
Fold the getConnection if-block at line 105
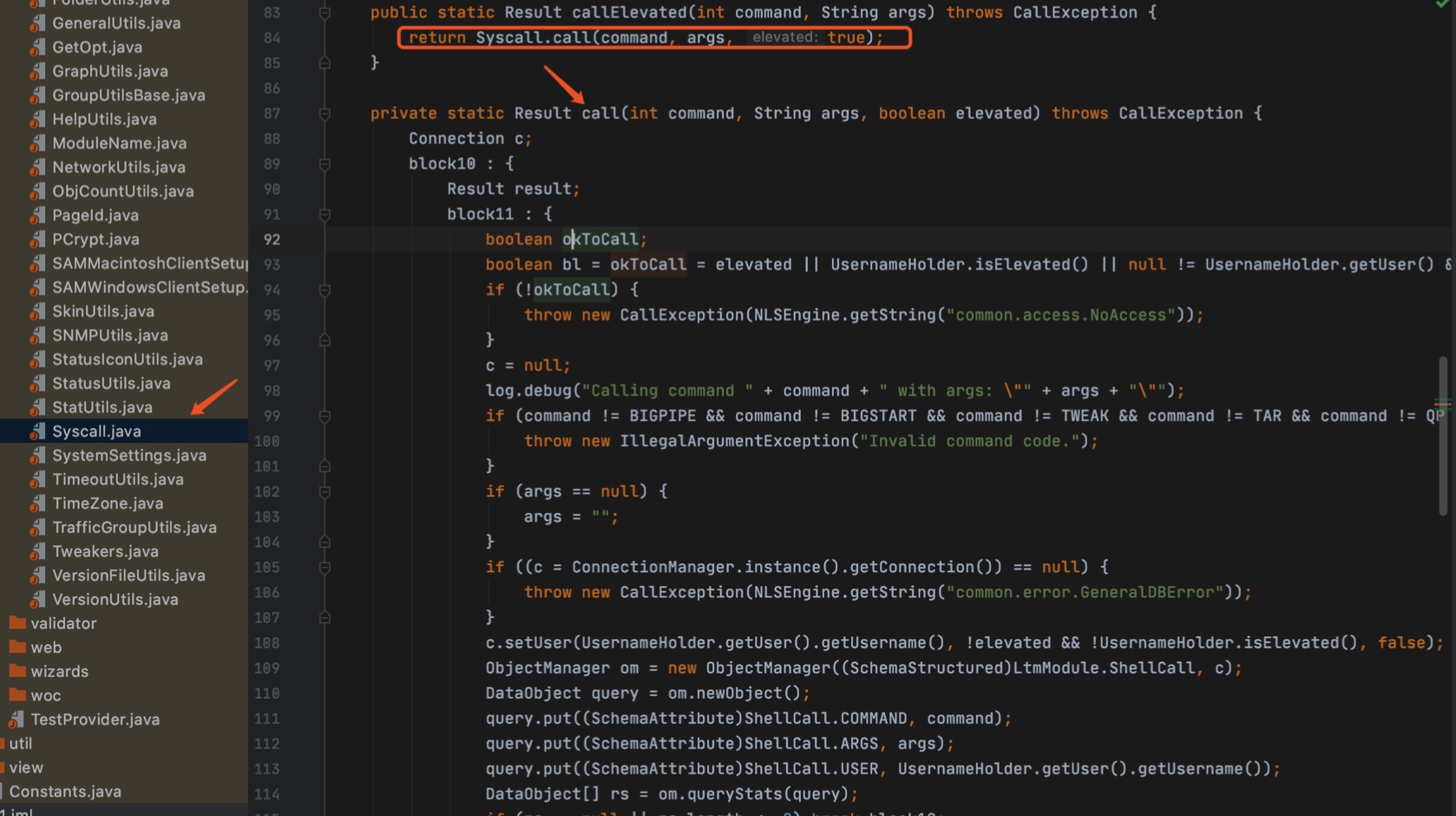[x=325, y=568]
